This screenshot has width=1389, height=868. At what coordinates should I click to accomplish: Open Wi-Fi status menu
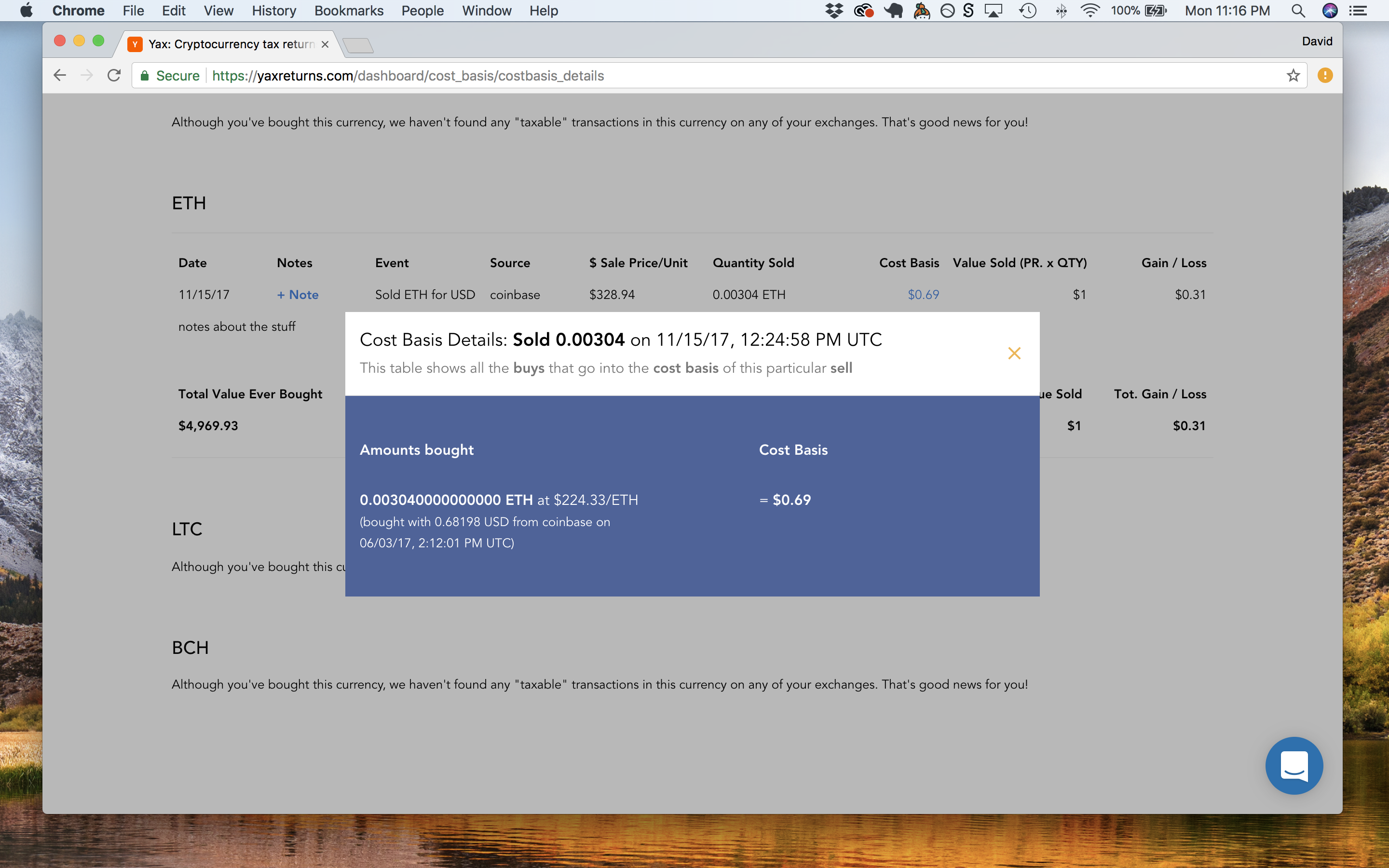click(1089, 10)
